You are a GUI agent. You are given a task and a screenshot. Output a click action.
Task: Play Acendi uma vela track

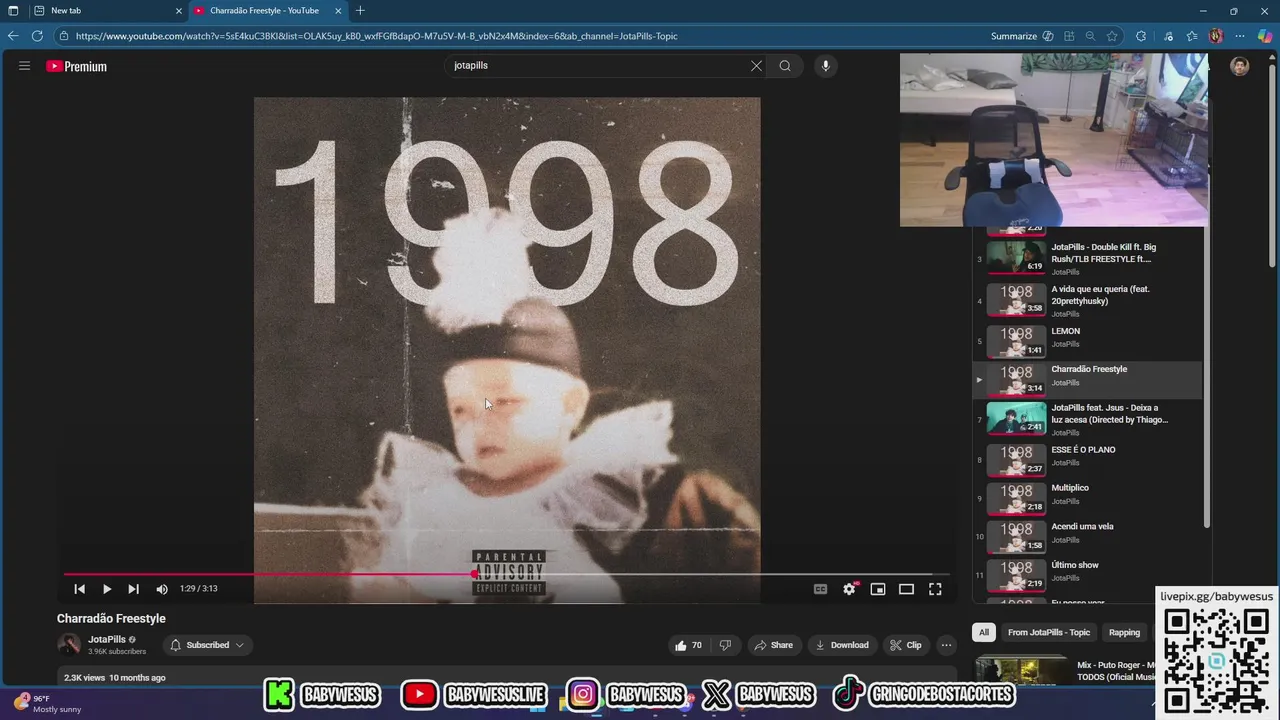tap(1087, 536)
